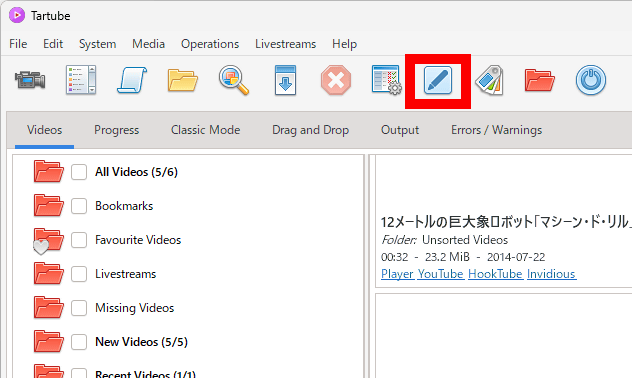This screenshot has width=632, height=378.
Task: Open the Livestreams menu
Action: click(x=285, y=44)
